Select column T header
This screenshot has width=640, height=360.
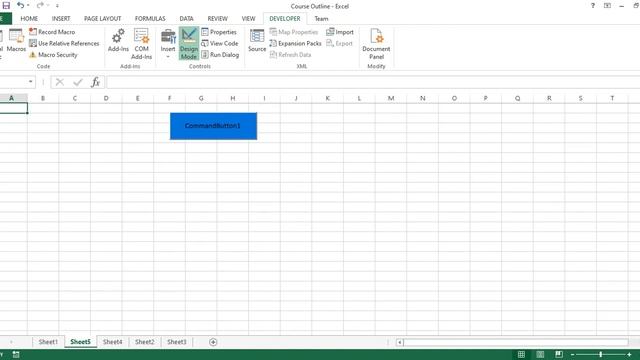click(x=612, y=98)
